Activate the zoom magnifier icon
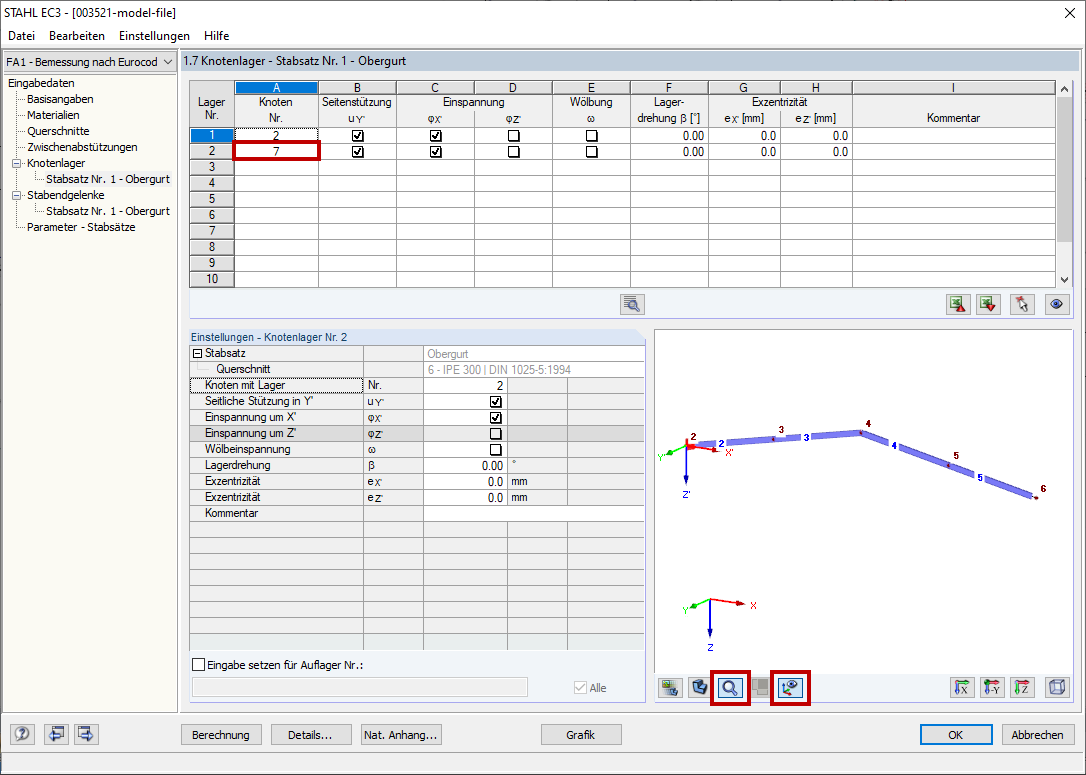1086x775 pixels. tap(730, 688)
